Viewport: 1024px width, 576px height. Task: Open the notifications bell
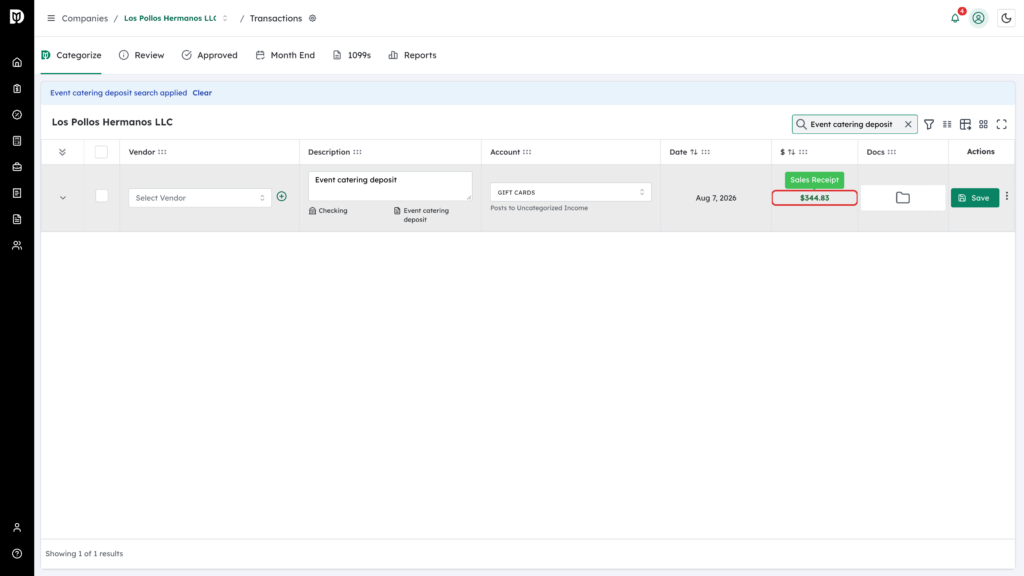click(955, 18)
